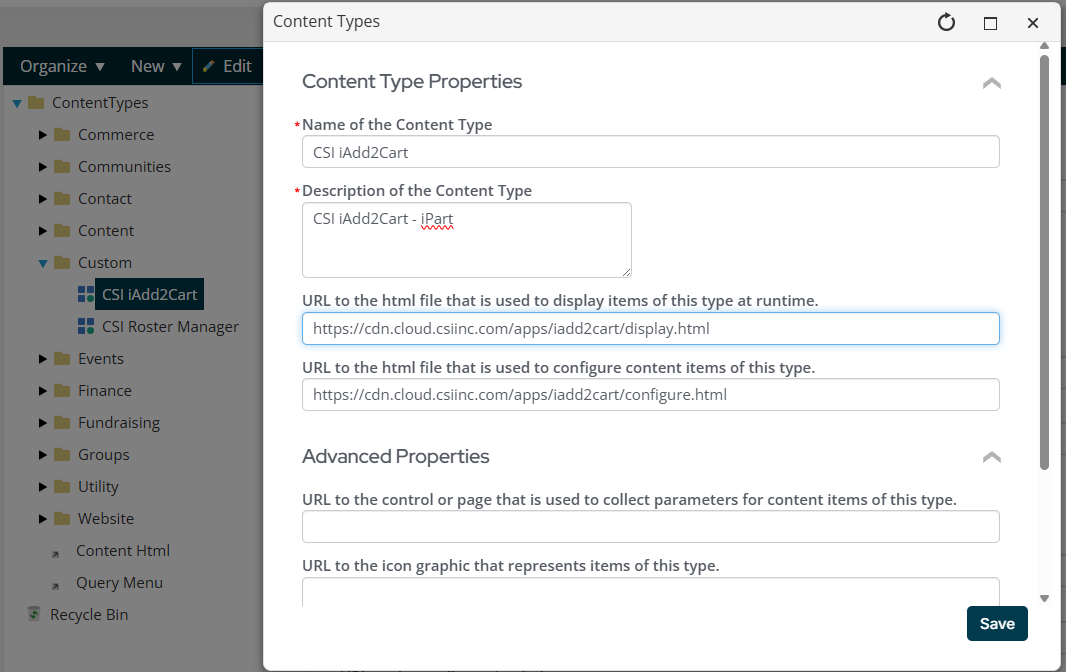This screenshot has width=1066, height=672.
Task: Click the CSI Roster Manager content type icon
Action: [86, 327]
